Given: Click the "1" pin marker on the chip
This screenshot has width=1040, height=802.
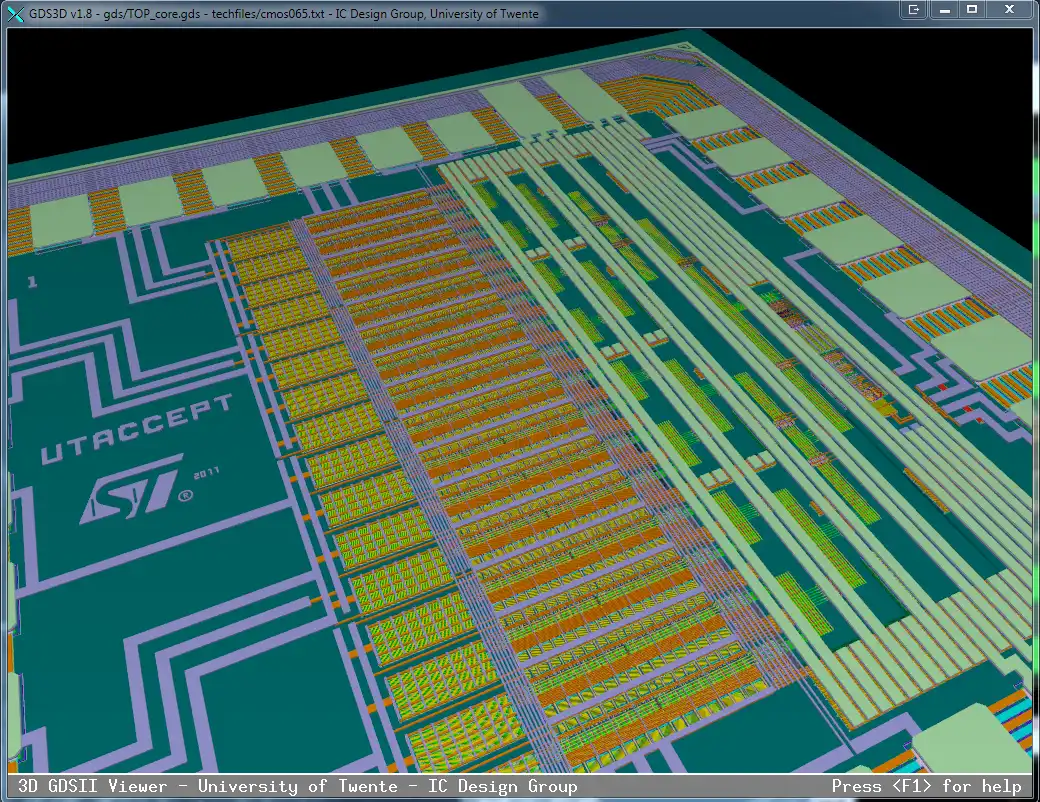Looking at the screenshot, I should pyautogui.click(x=32, y=283).
